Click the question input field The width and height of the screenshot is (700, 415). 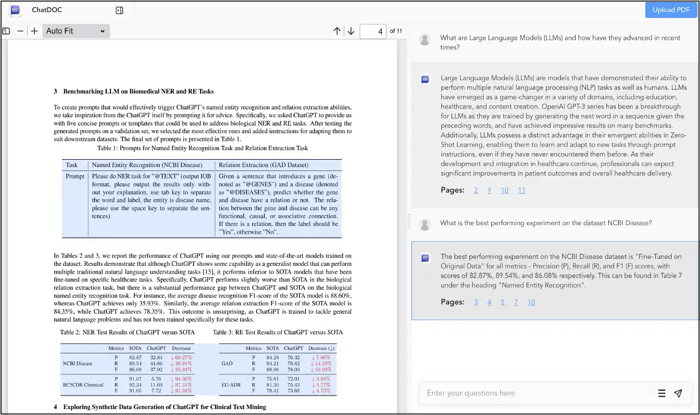point(535,393)
